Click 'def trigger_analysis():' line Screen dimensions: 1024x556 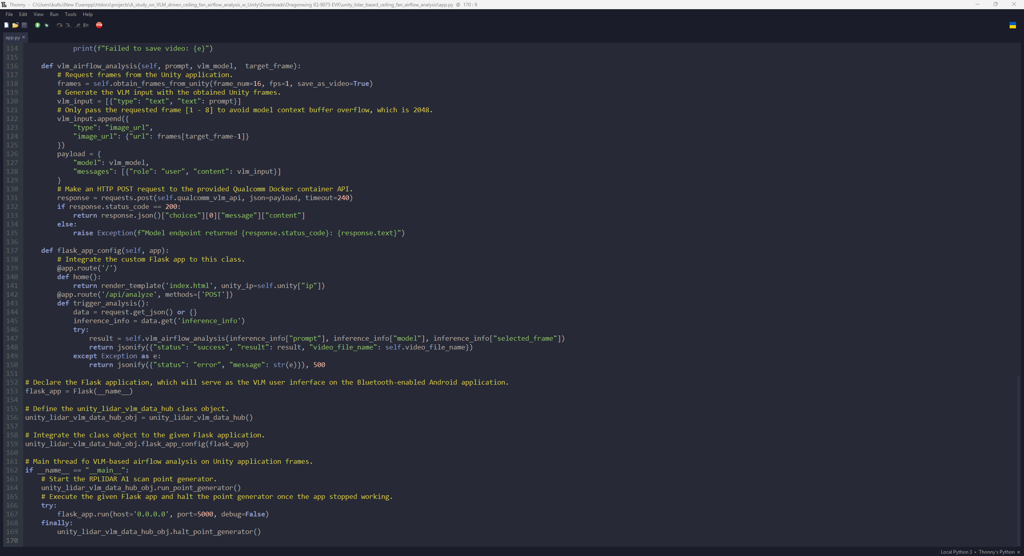[x=103, y=304]
